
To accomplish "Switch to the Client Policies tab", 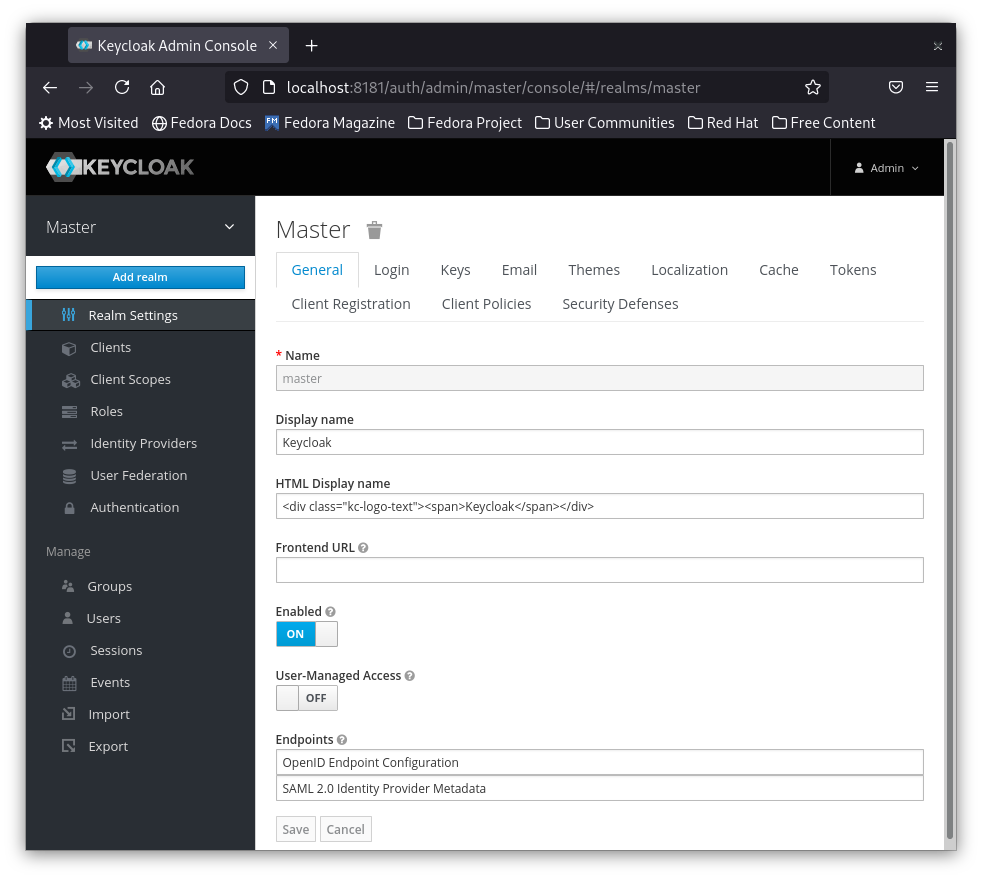I will (486, 304).
